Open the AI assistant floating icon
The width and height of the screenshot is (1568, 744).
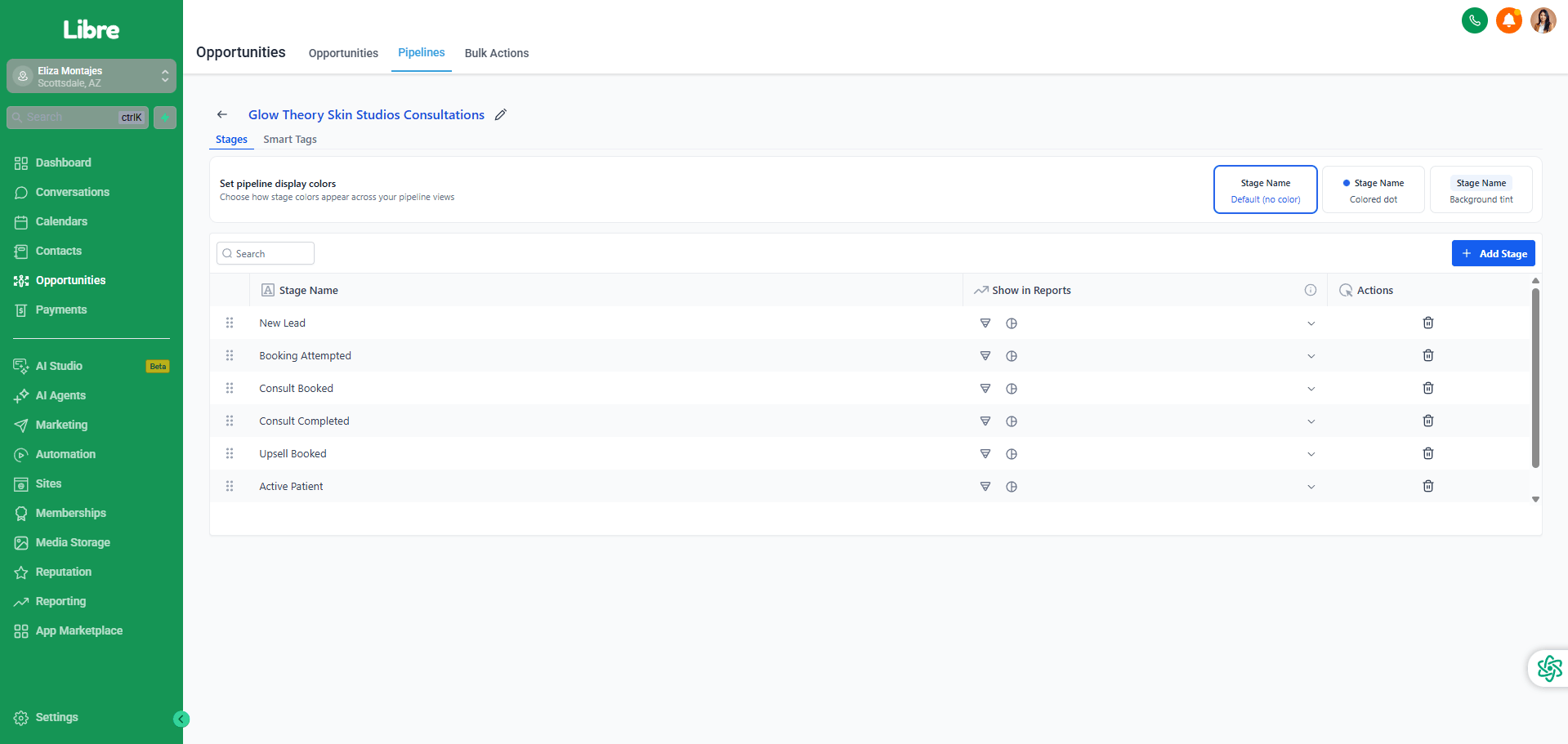(1549, 668)
